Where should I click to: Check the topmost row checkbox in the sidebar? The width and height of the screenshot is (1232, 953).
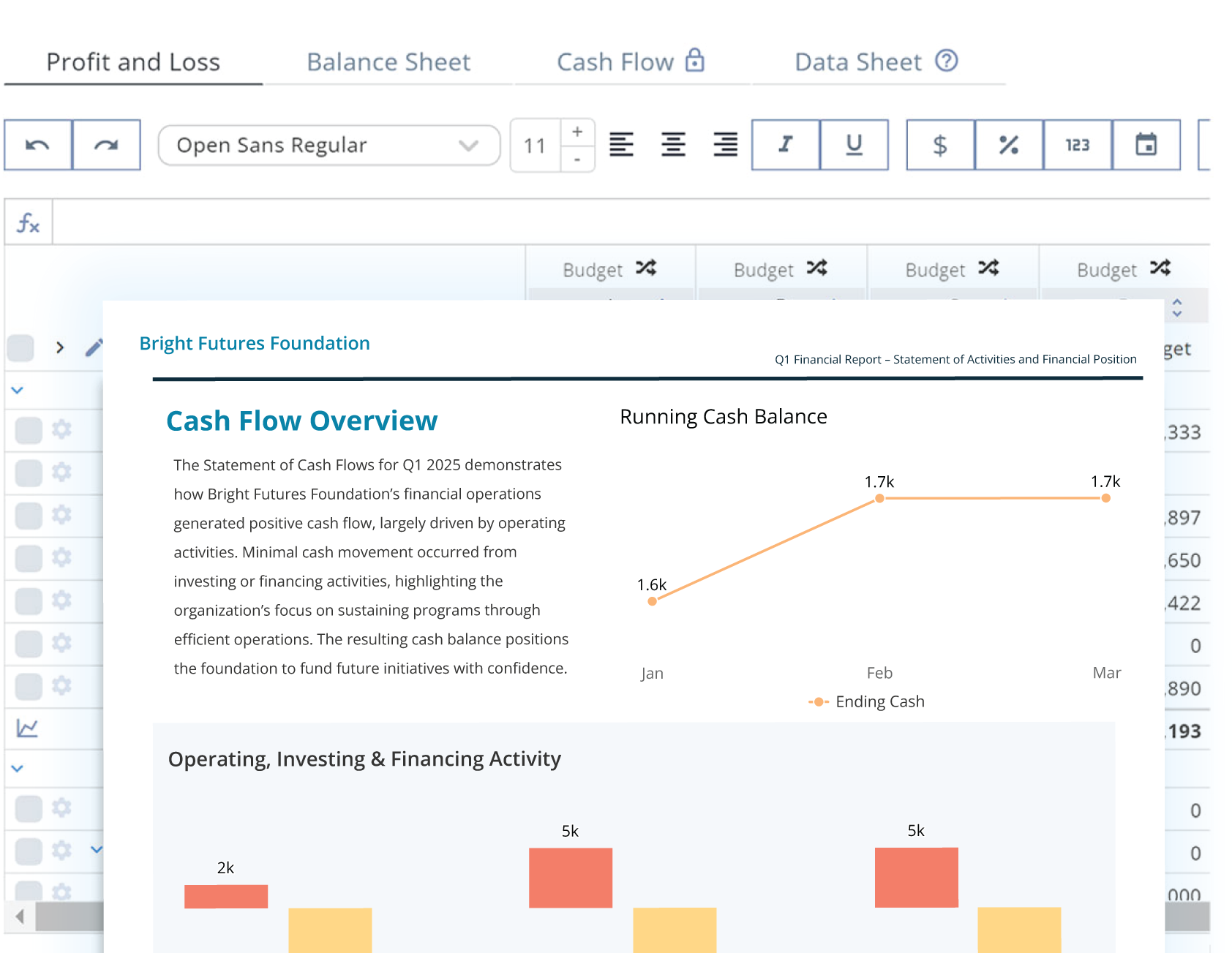click(20, 348)
